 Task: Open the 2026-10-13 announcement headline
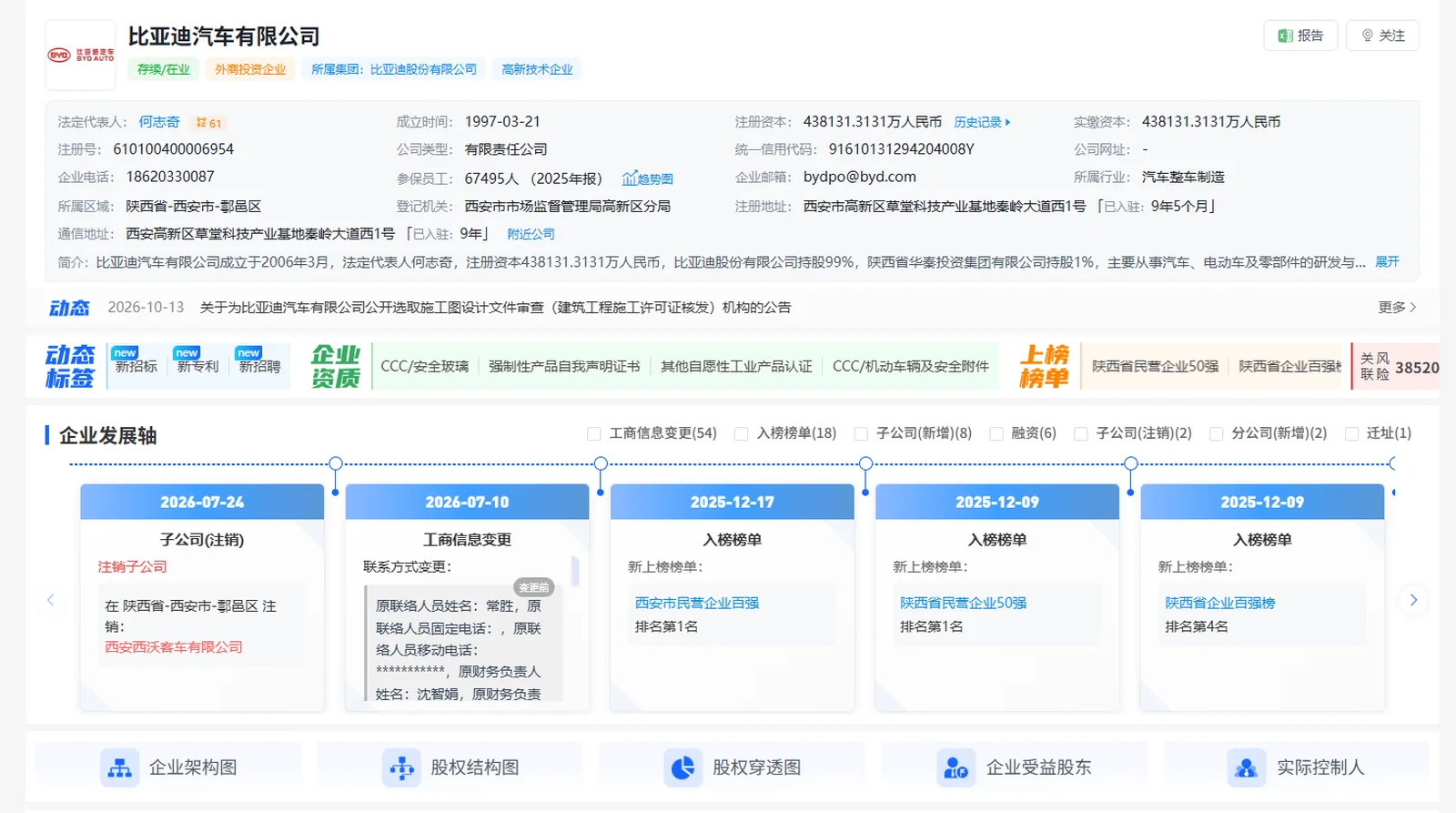496,308
